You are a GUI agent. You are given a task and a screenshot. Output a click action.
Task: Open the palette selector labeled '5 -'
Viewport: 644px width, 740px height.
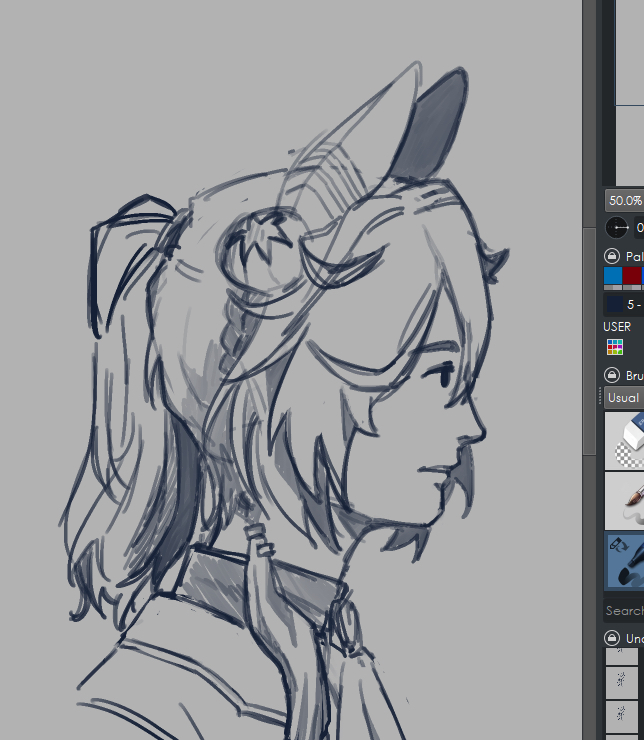(x=634, y=304)
